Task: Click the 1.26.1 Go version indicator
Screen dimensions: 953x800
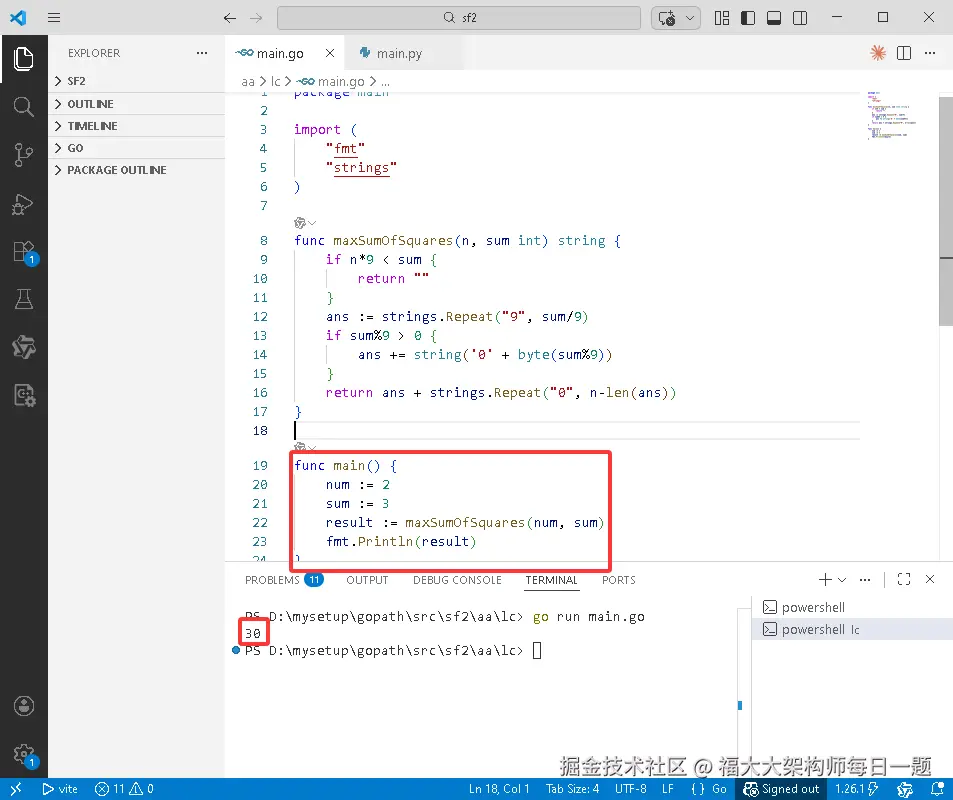Action: (x=850, y=789)
